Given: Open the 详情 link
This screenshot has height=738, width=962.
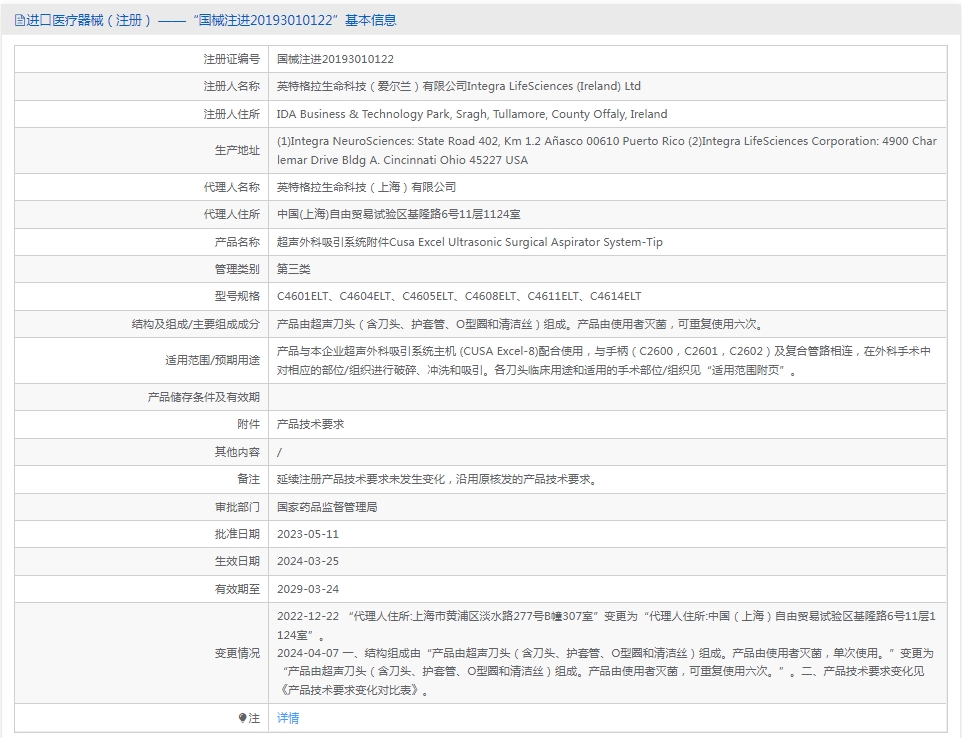Looking at the screenshot, I should pos(288,718).
